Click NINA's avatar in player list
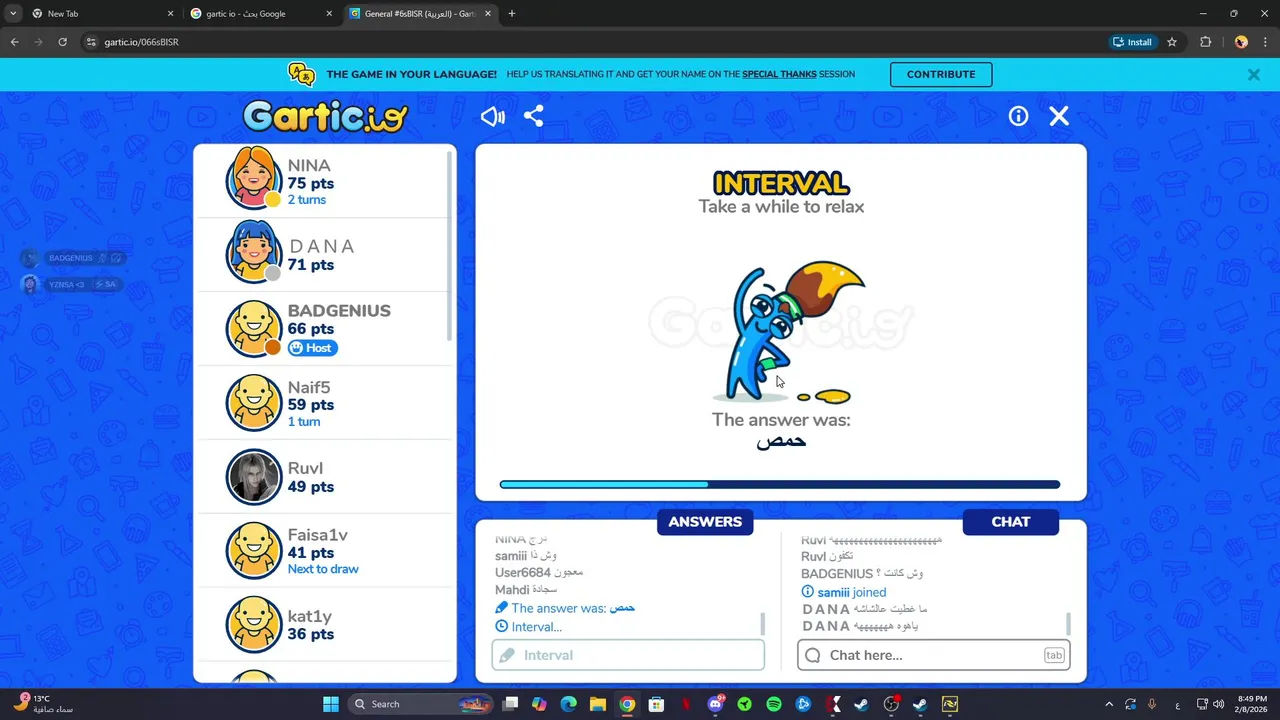 coord(253,177)
